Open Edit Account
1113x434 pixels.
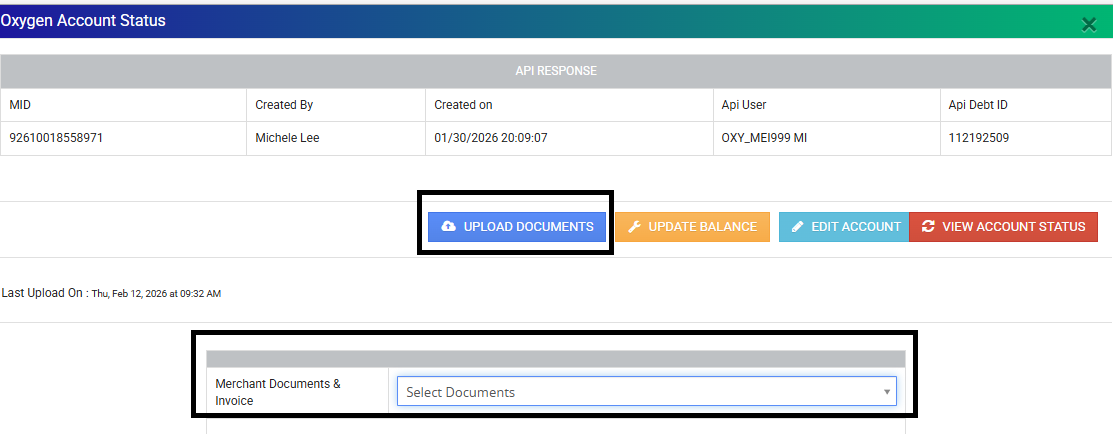[844, 227]
